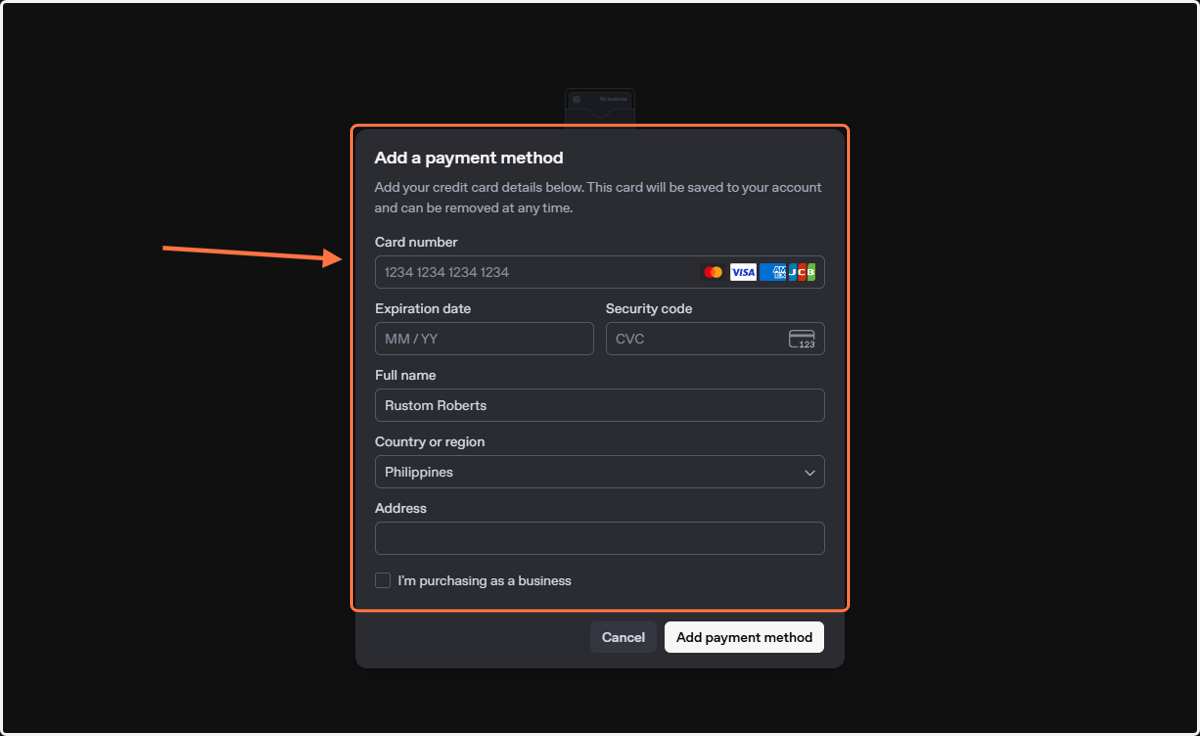The height and width of the screenshot is (736, 1200).
Task: Click the CVC card hint icon
Action: coord(802,339)
